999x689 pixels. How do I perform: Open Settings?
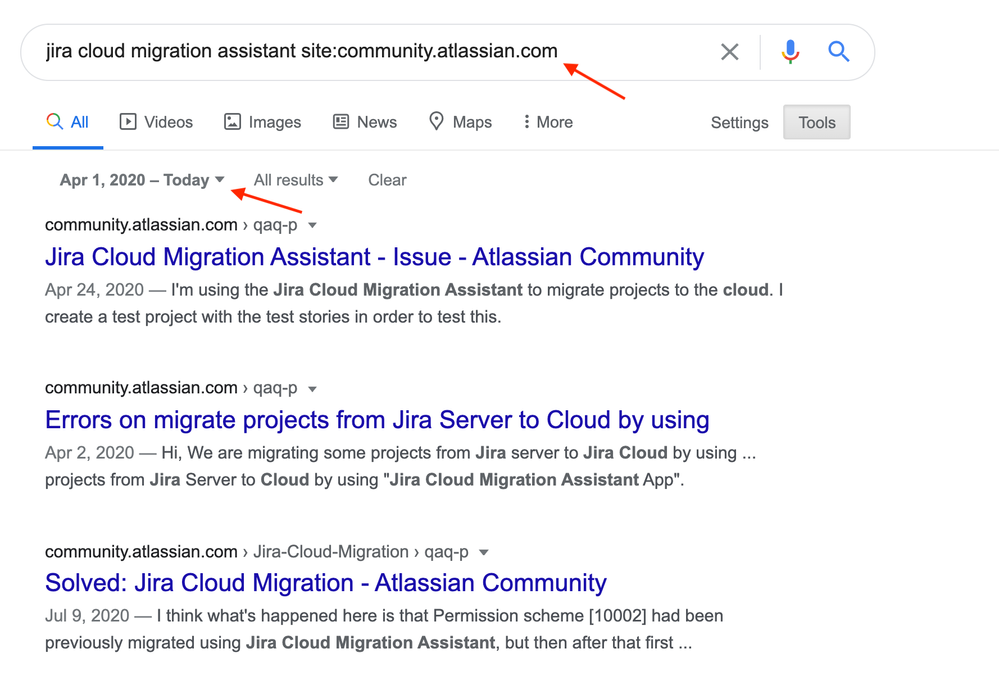click(x=740, y=122)
